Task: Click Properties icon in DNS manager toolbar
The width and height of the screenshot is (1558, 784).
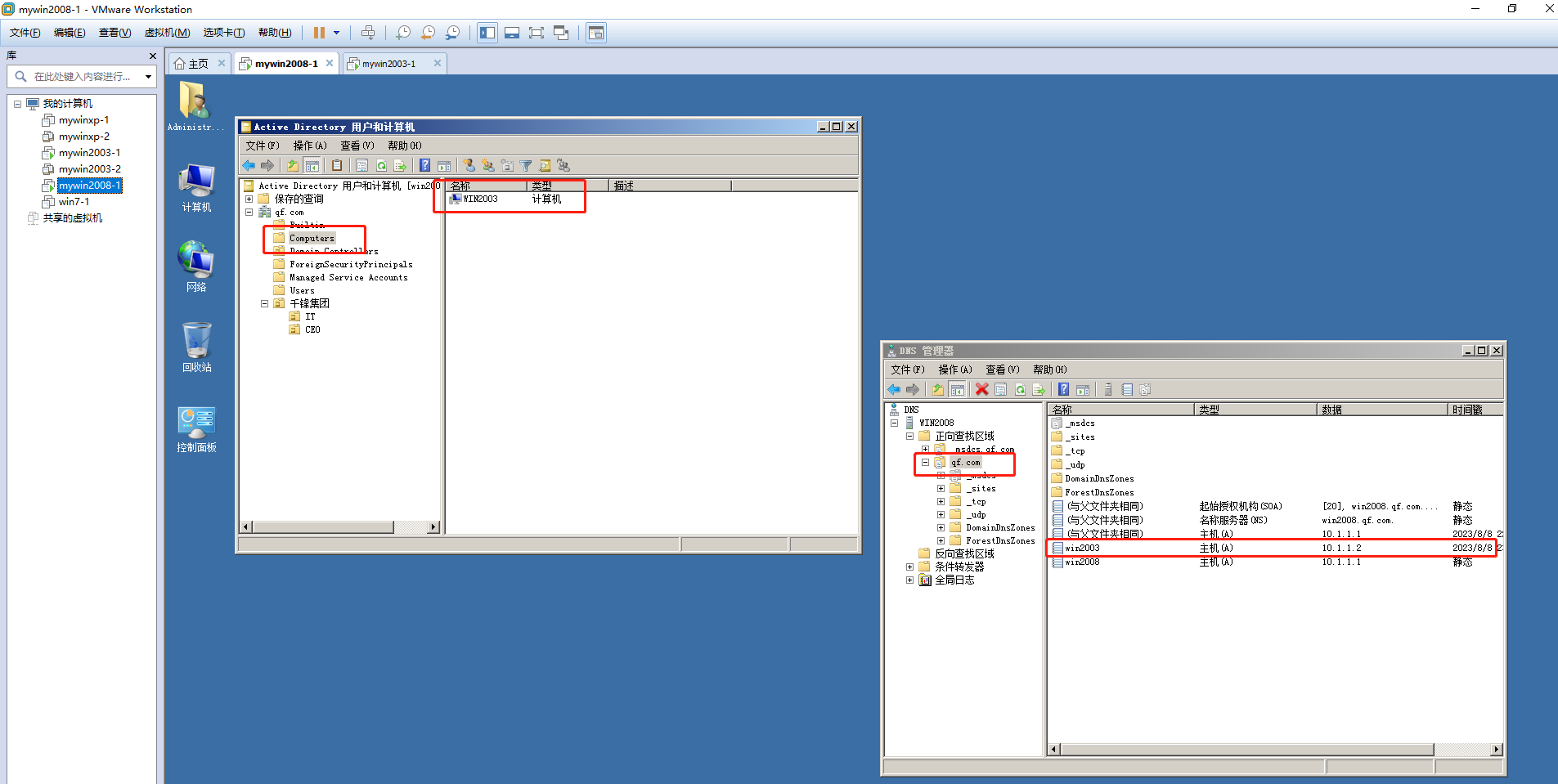Action: [1001, 389]
